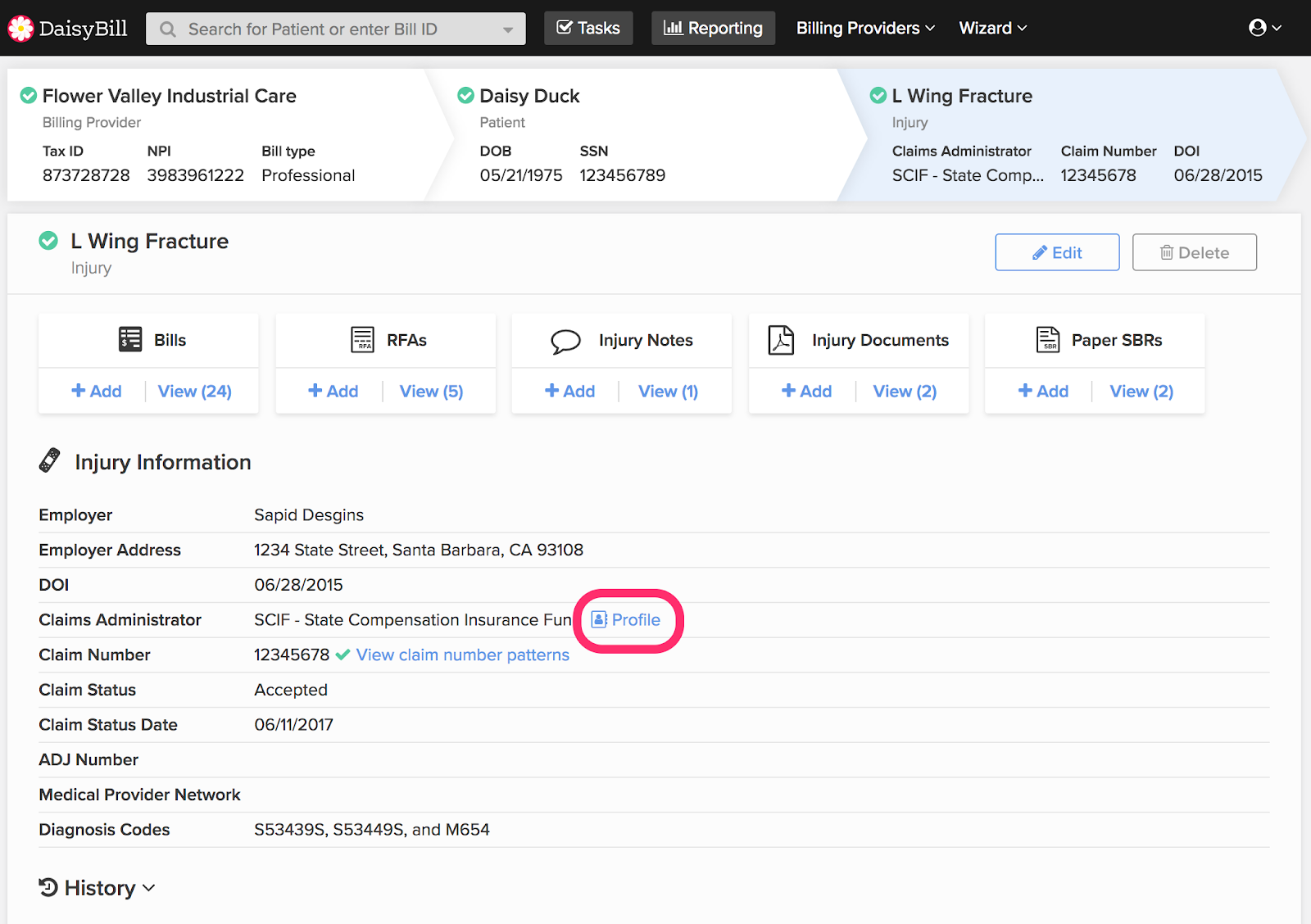Open the Reporting page
This screenshot has height=924, width=1311.
pos(713,28)
